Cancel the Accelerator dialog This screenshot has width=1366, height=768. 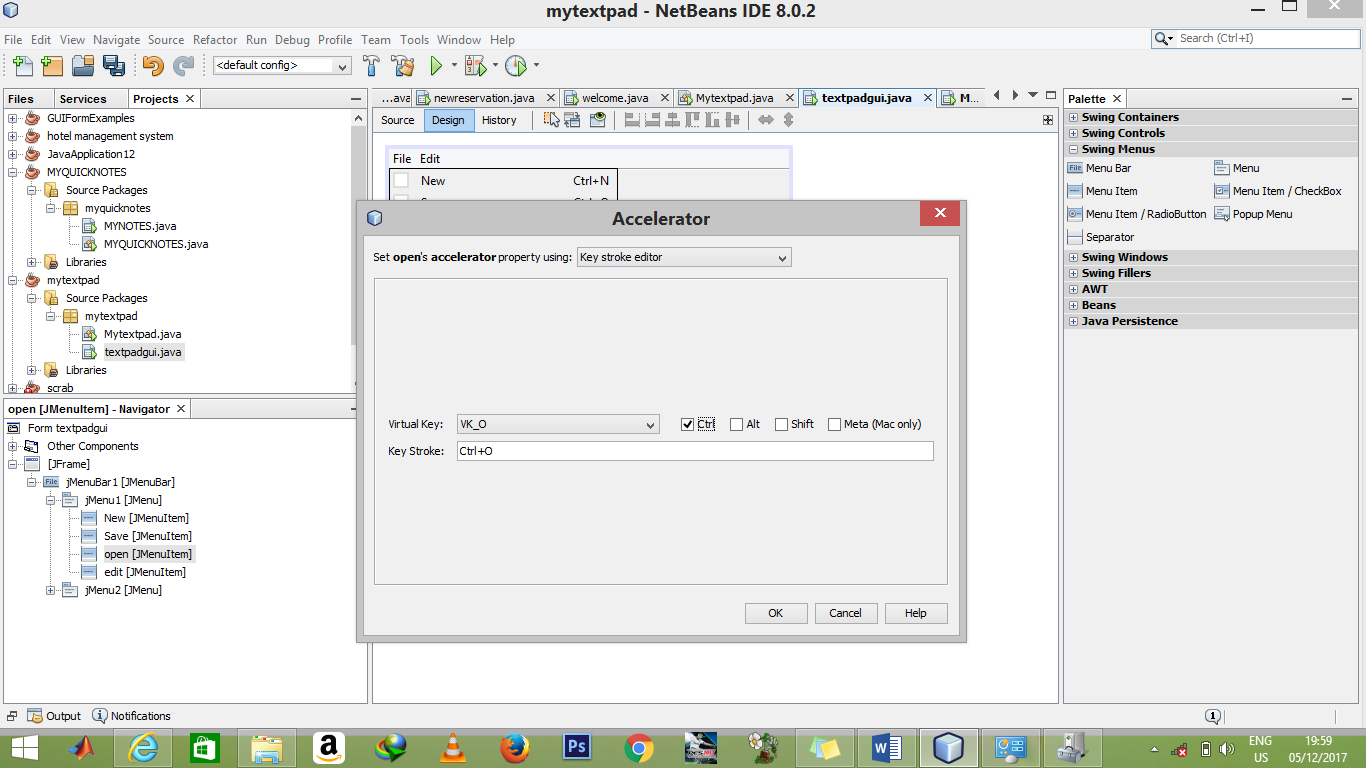click(x=845, y=613)
